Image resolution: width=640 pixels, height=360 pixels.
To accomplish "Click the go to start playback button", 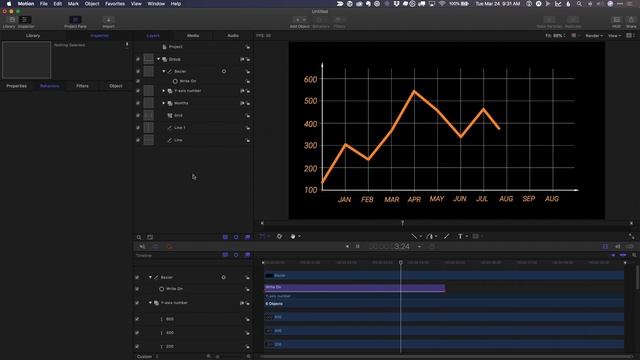I will click(347, 247).
